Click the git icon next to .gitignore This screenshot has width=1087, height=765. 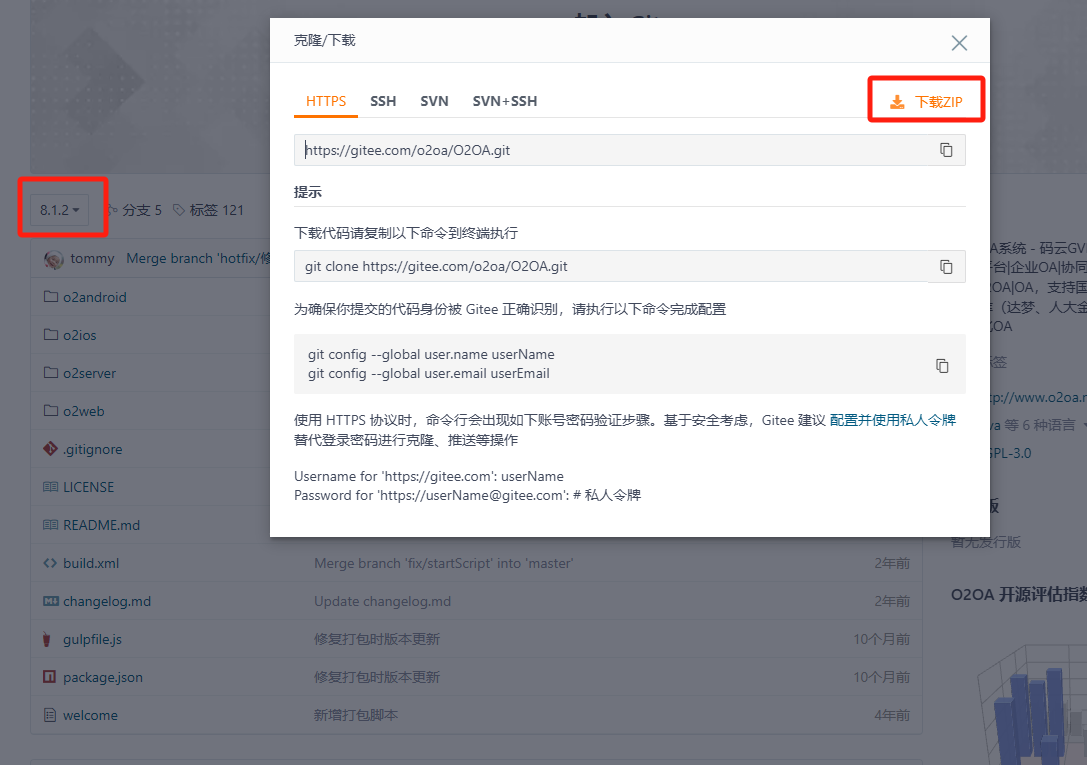pos(51,449)
